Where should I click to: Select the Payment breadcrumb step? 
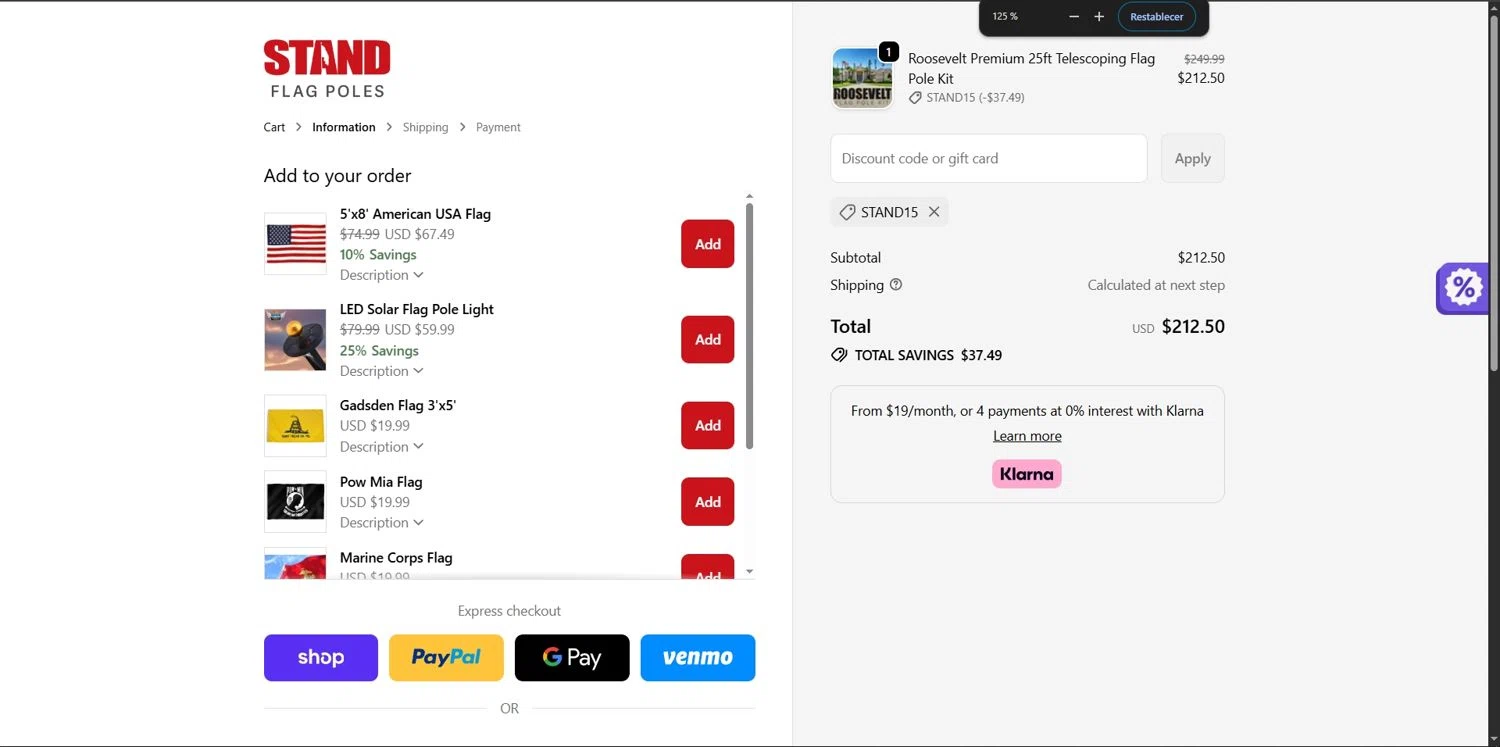498,127
